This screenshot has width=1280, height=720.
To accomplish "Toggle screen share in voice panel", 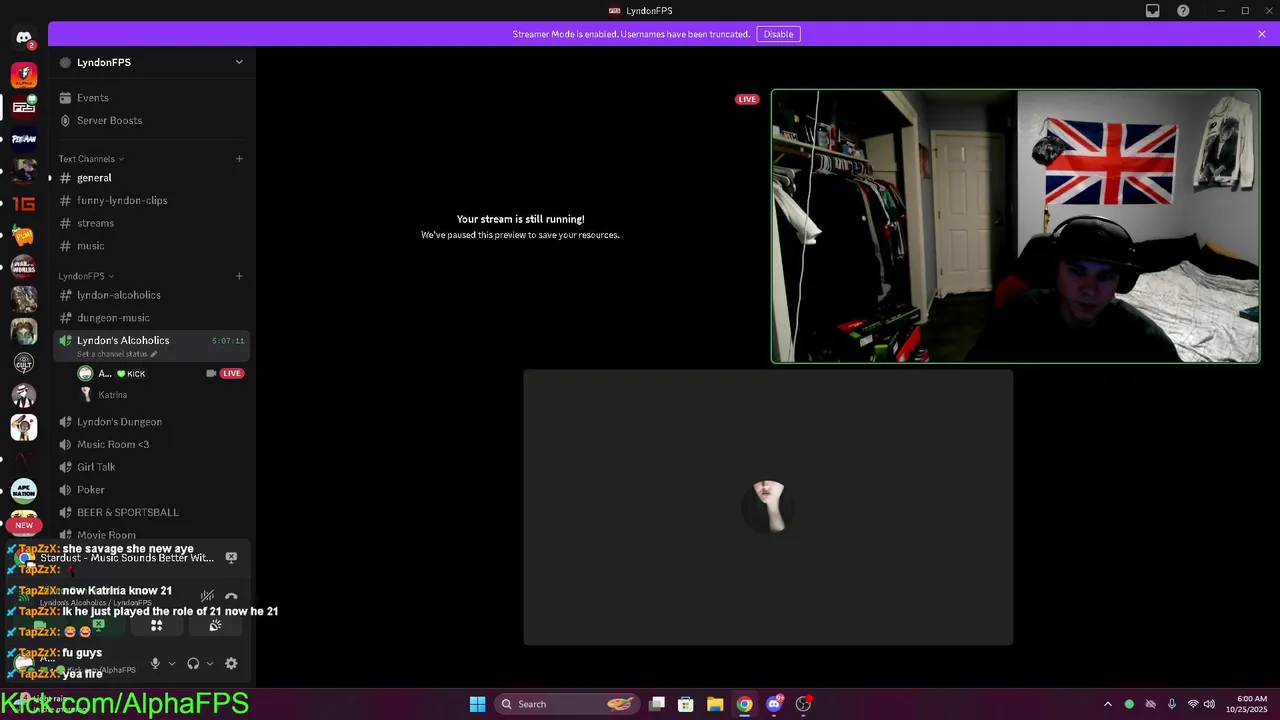I will pos(98,625).
